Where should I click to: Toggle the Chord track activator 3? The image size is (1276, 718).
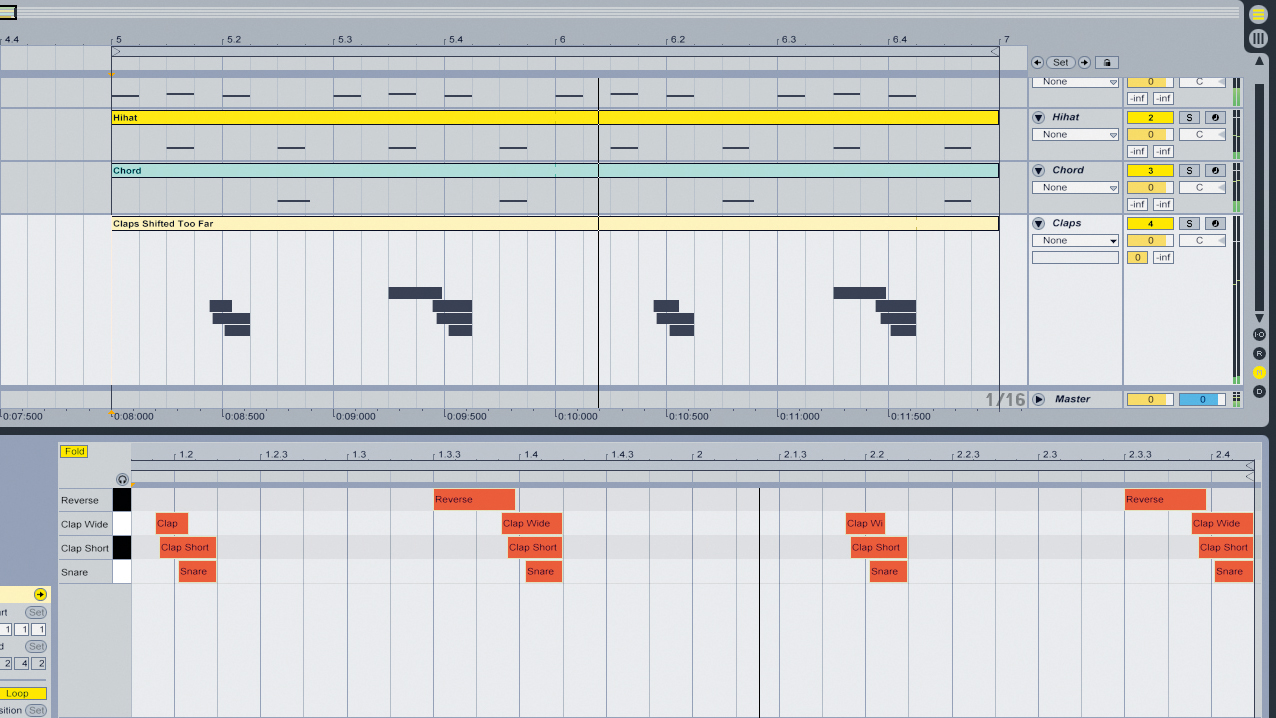coord(1151,170)
